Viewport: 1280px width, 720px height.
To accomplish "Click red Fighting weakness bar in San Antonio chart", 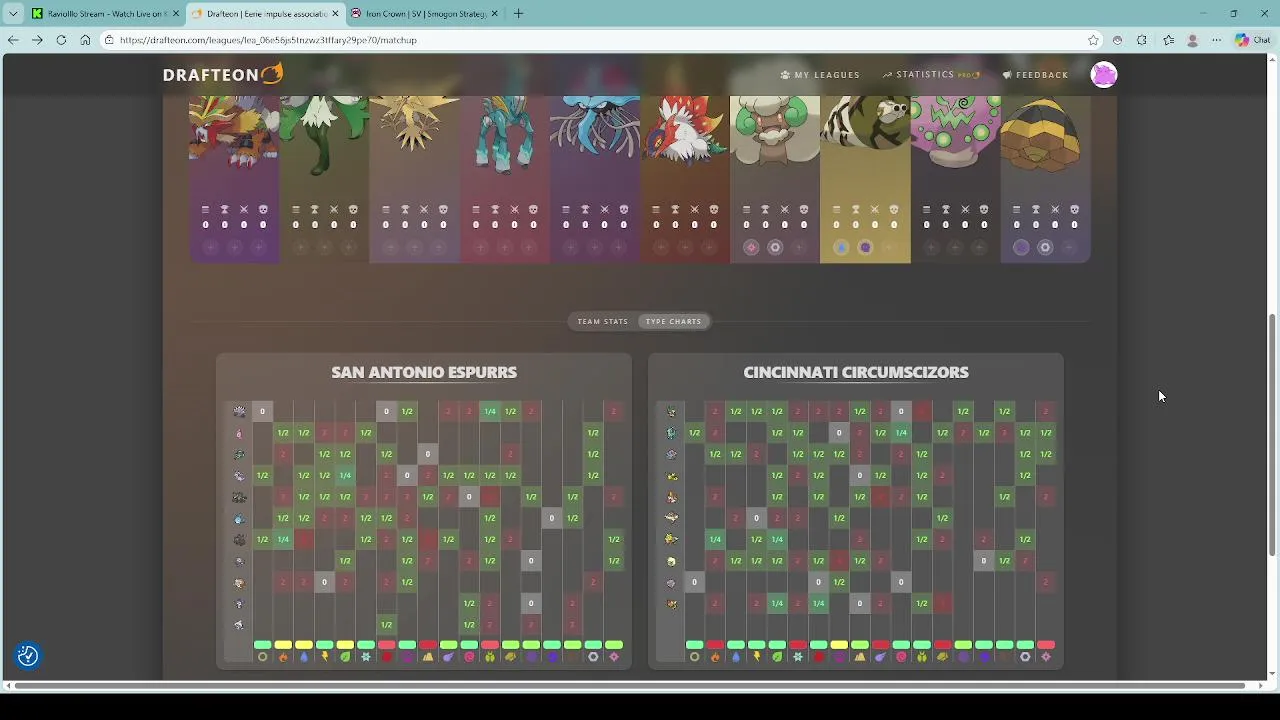I will pyautogui.click(x=387, y=645).
